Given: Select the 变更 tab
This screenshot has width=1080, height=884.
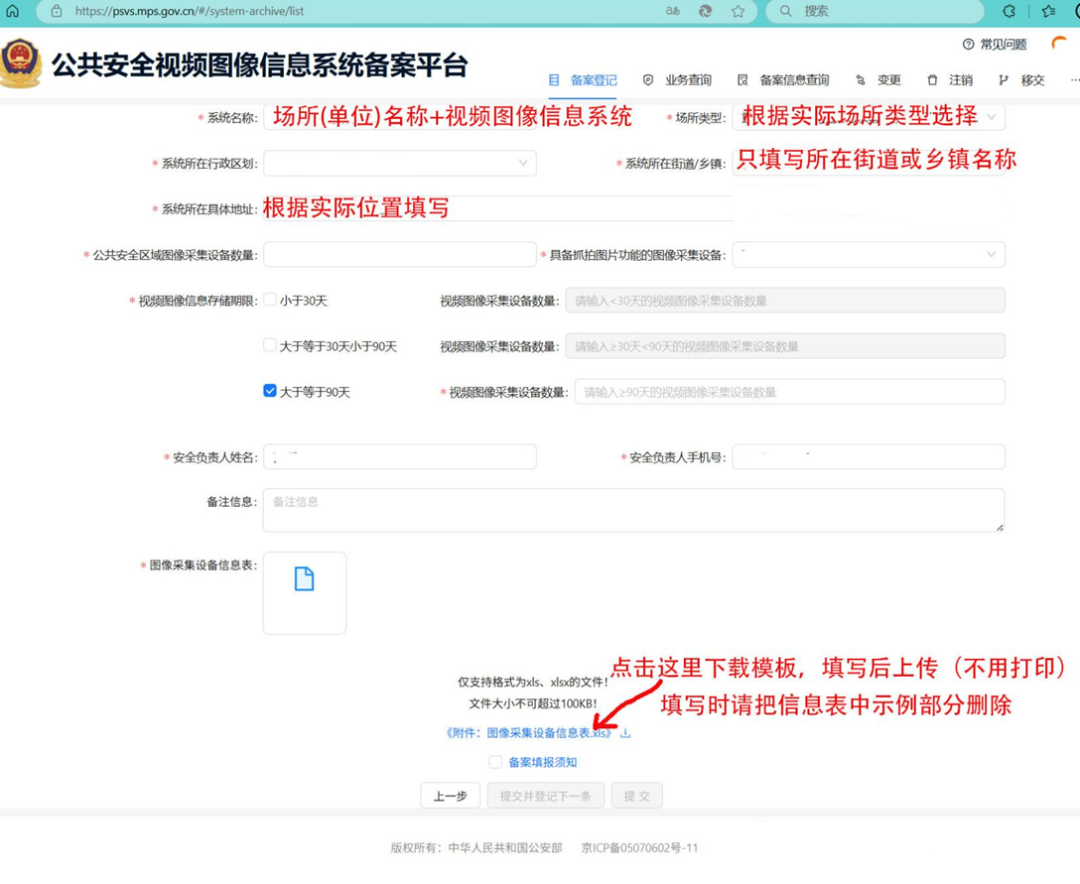Looking at the screenshot, I should 878,80.
